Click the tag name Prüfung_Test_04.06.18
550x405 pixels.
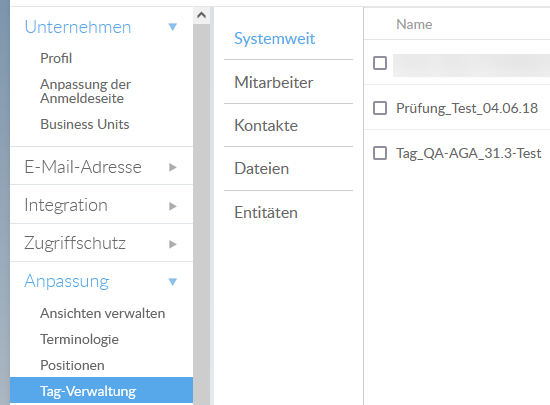click(467, 108)
